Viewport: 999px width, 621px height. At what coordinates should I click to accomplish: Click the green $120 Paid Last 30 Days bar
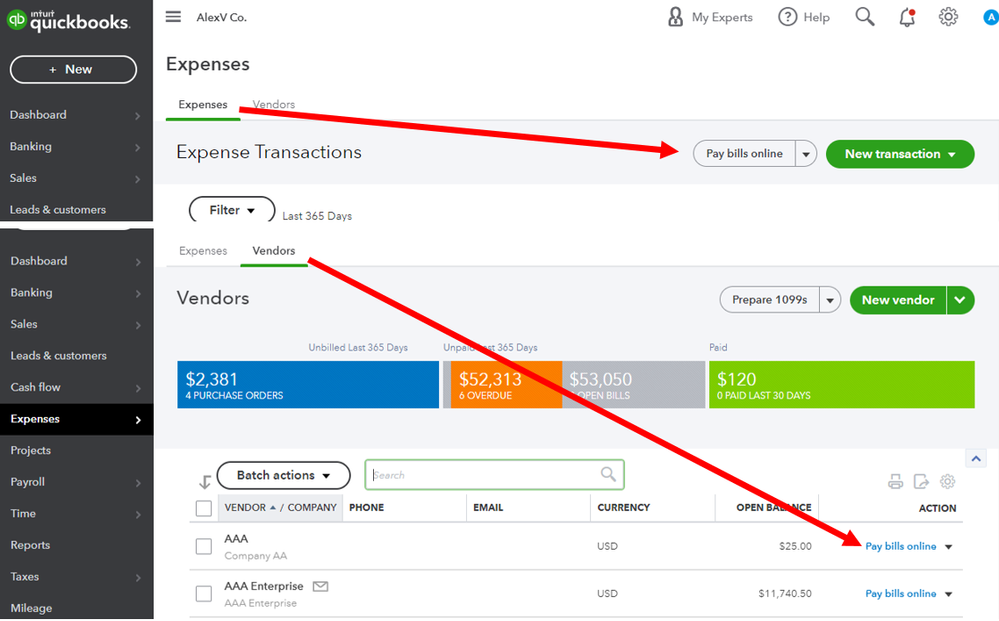pos(842,385)
